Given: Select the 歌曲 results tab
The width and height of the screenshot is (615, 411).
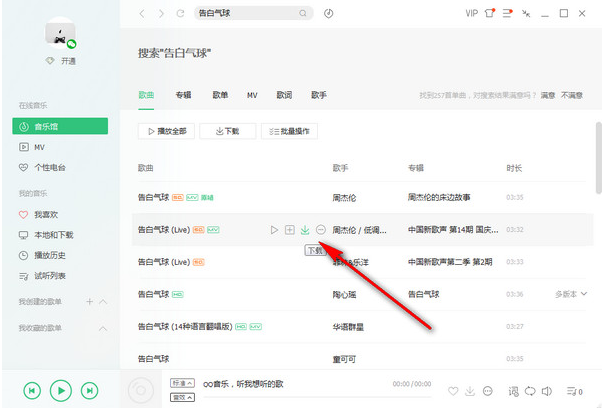Looking at the screenshot, I should click(146, 95).
